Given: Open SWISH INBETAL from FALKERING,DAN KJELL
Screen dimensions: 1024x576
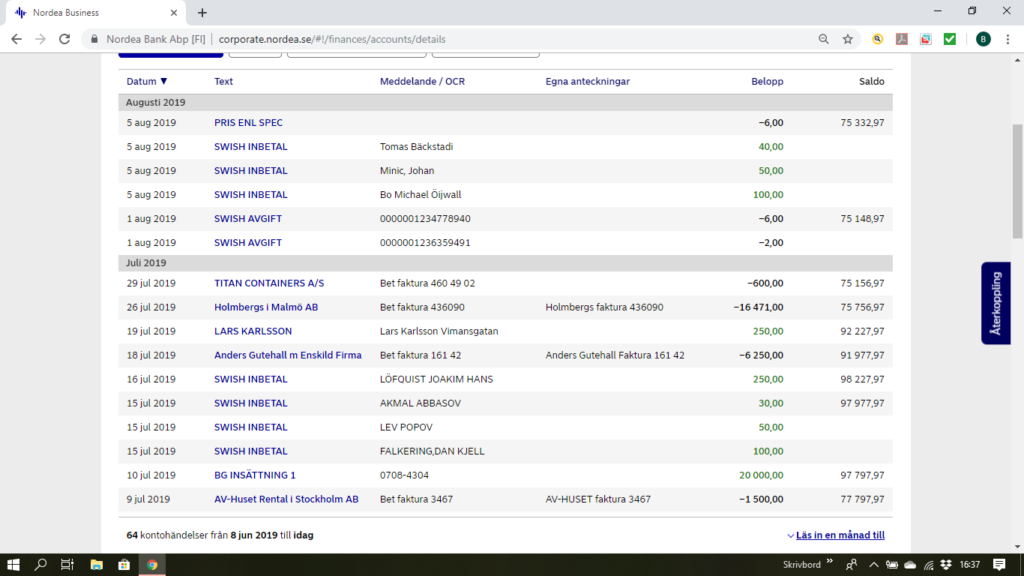Looking at the screenshot, I should (x=251, y=451).
